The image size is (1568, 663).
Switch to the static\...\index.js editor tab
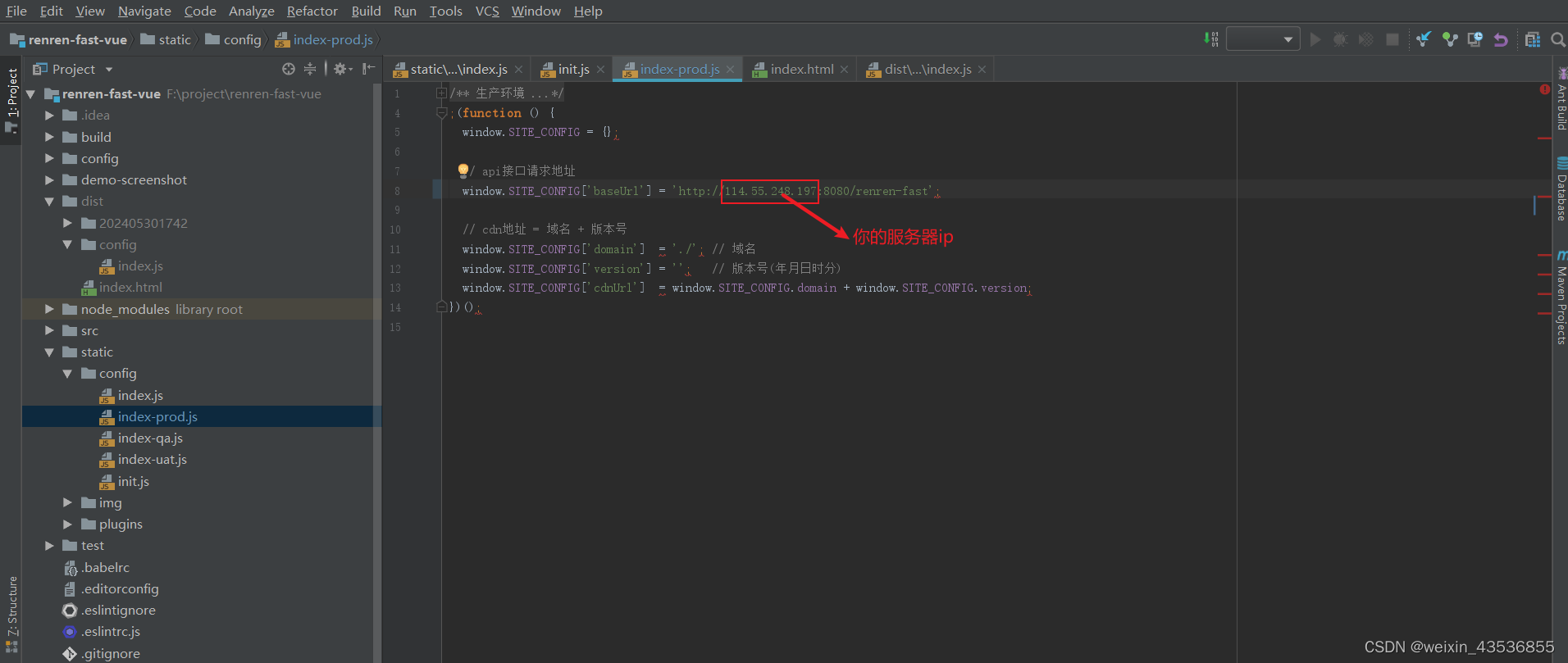pos(458,70)
